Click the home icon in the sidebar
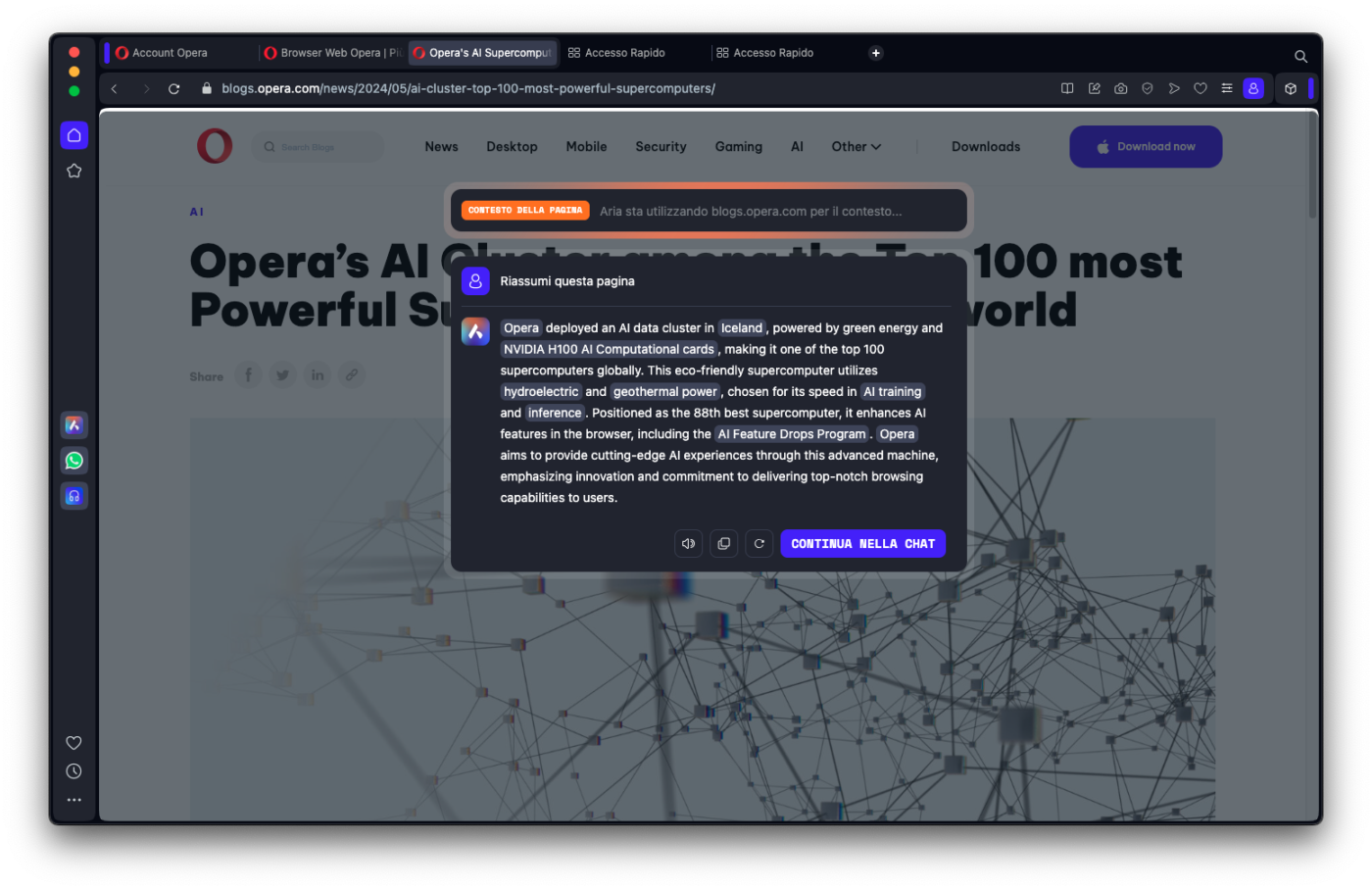1372x890 pixels. click(x=73, y=135)
